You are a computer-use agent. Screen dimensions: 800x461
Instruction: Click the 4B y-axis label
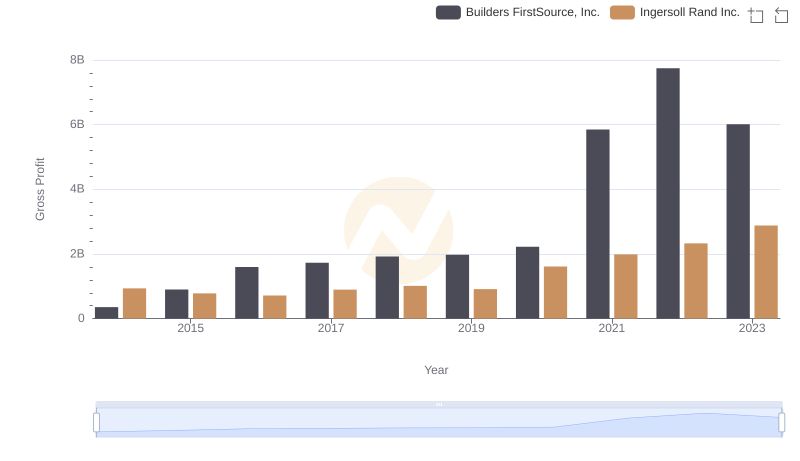pos(77,189)
